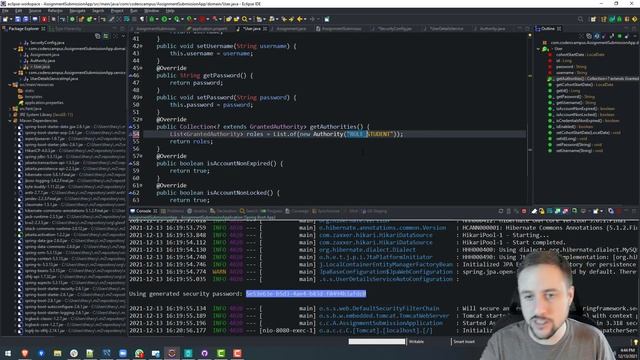Image resolution: width=640 pixels, height=360 pixels.
Task: Toggle Hide Fields in the Outline toolbar
Action: click(604, 36)
